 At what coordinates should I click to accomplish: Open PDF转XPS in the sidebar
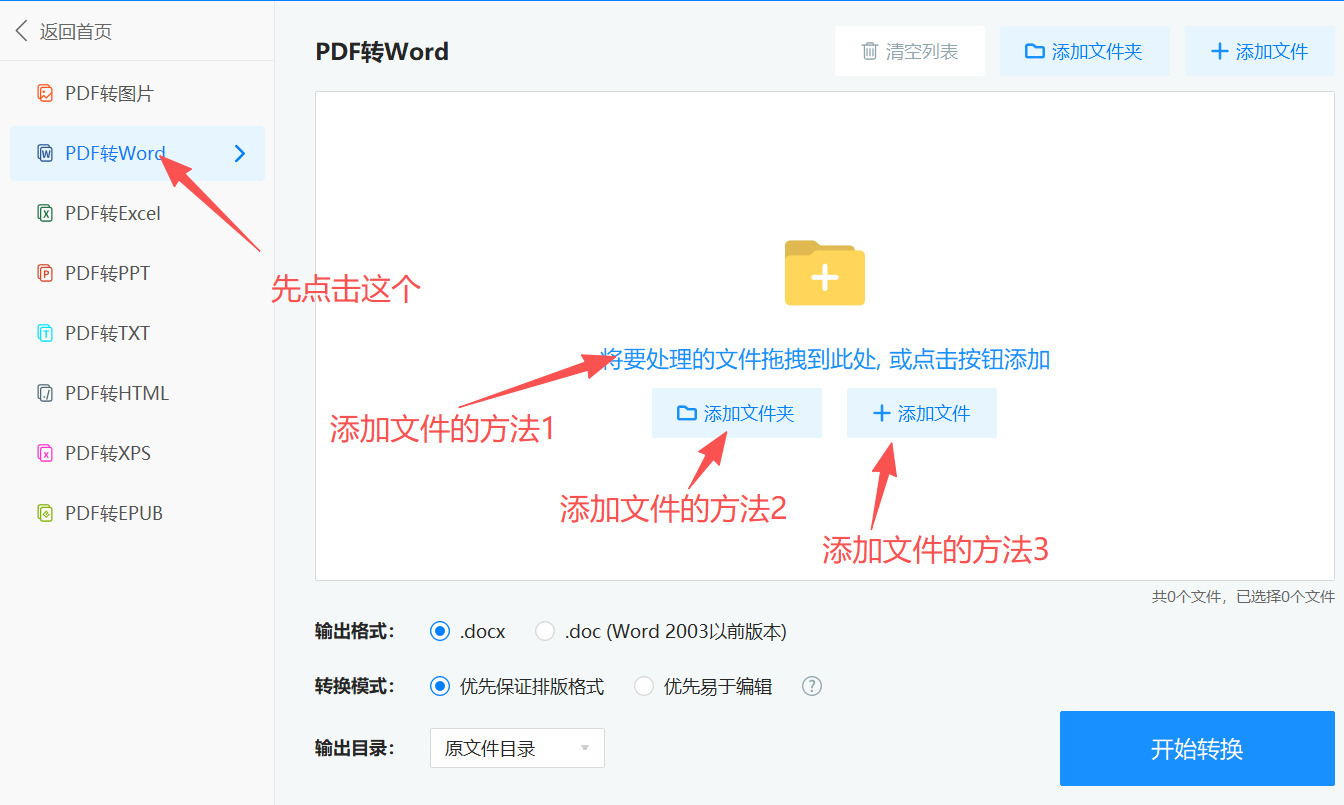[x=137, y=454]
